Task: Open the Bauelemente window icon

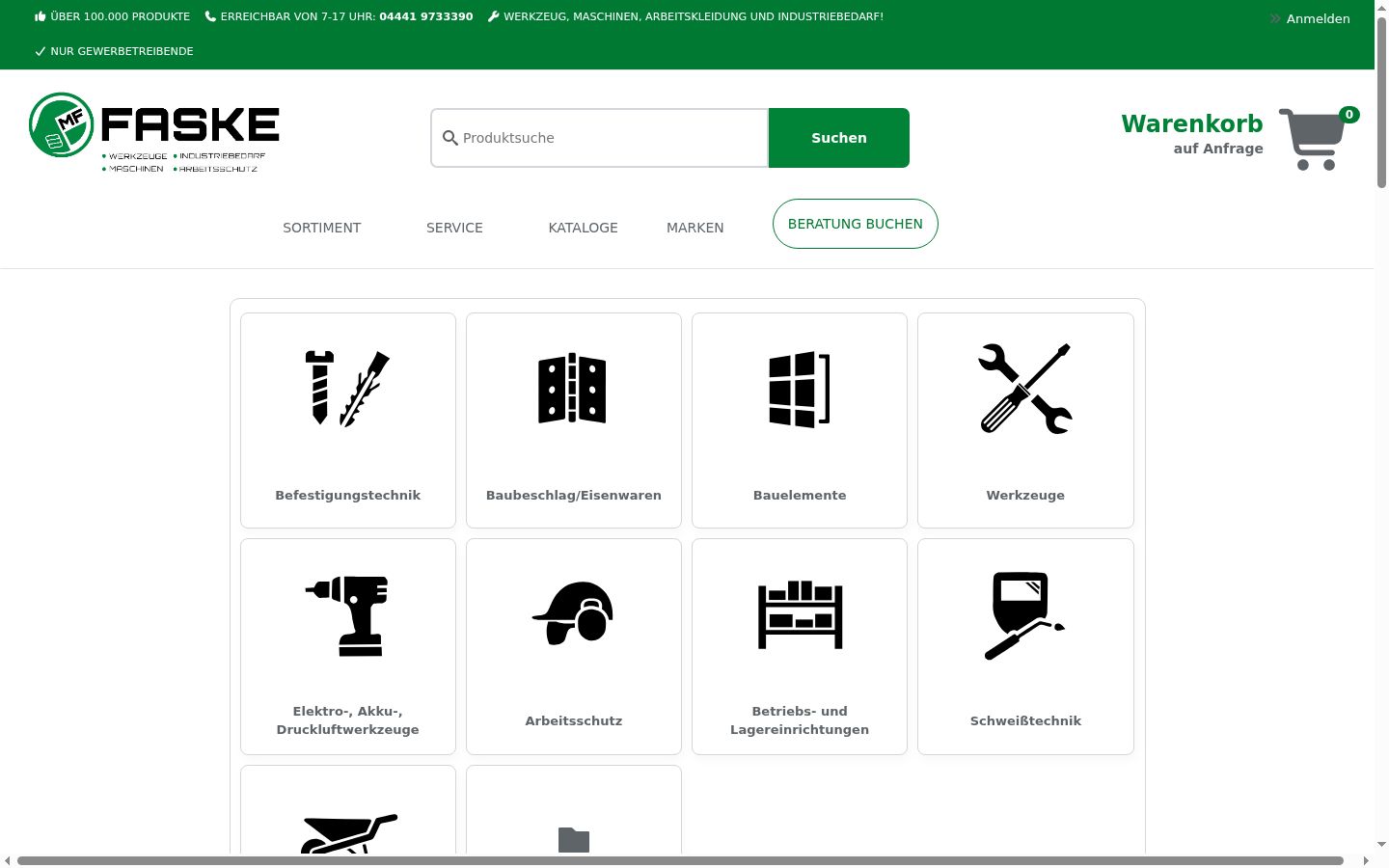Action: coord(799,389)
